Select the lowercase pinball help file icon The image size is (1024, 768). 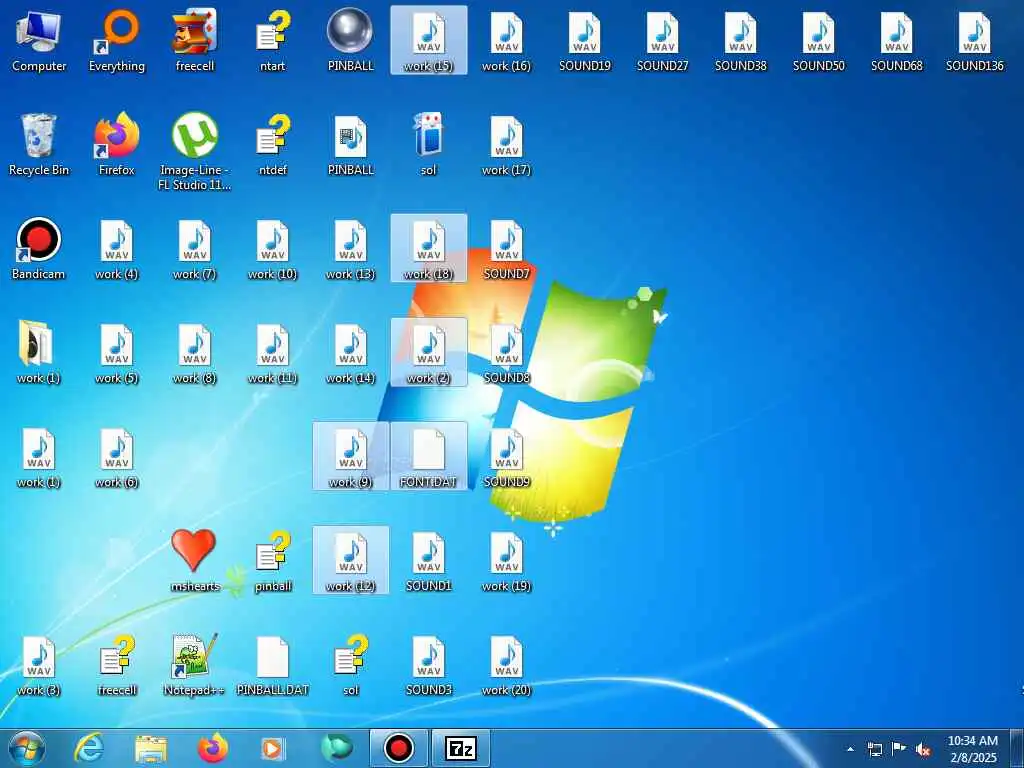(273, 560)
